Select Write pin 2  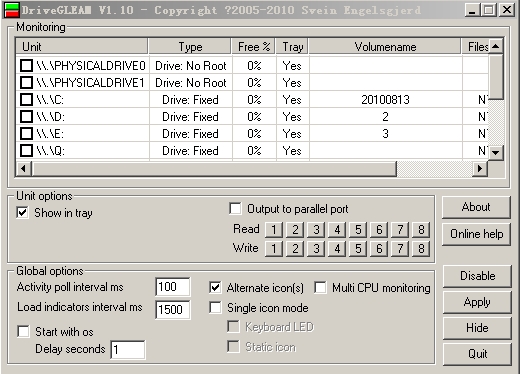295,249
